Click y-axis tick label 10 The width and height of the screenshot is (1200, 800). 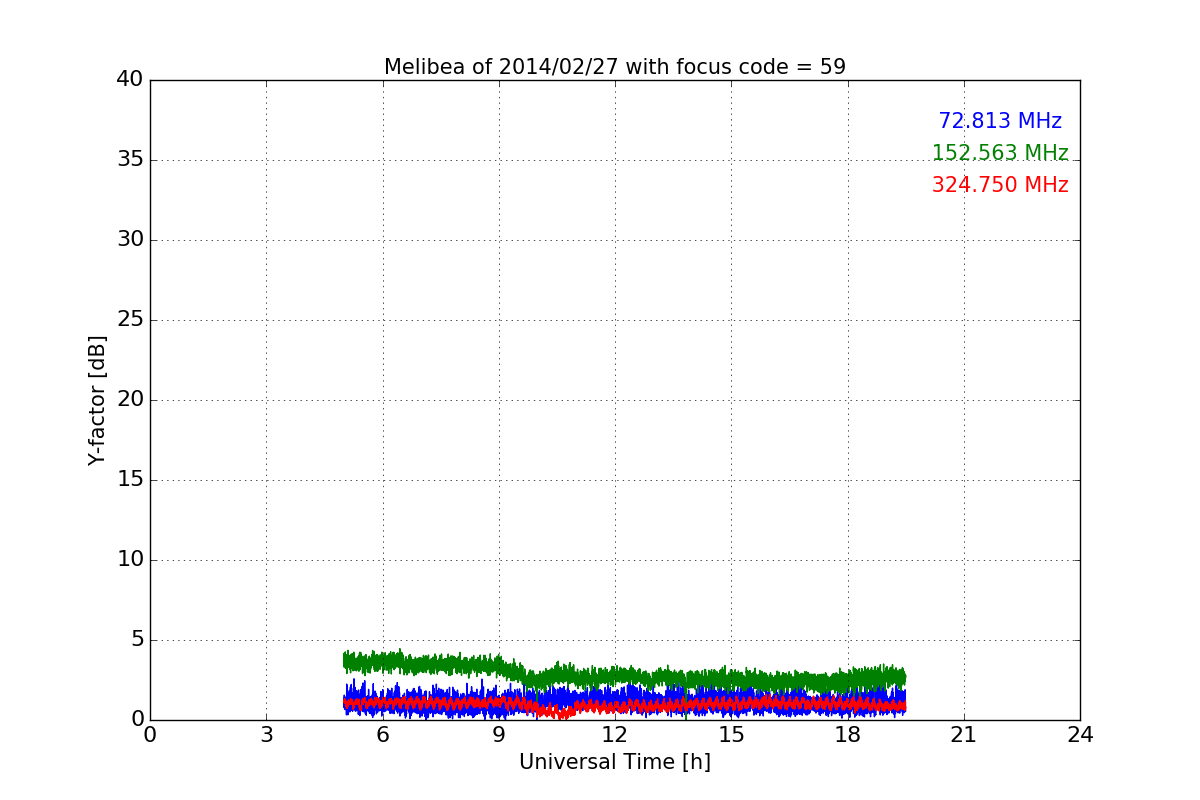pos(130,559)
